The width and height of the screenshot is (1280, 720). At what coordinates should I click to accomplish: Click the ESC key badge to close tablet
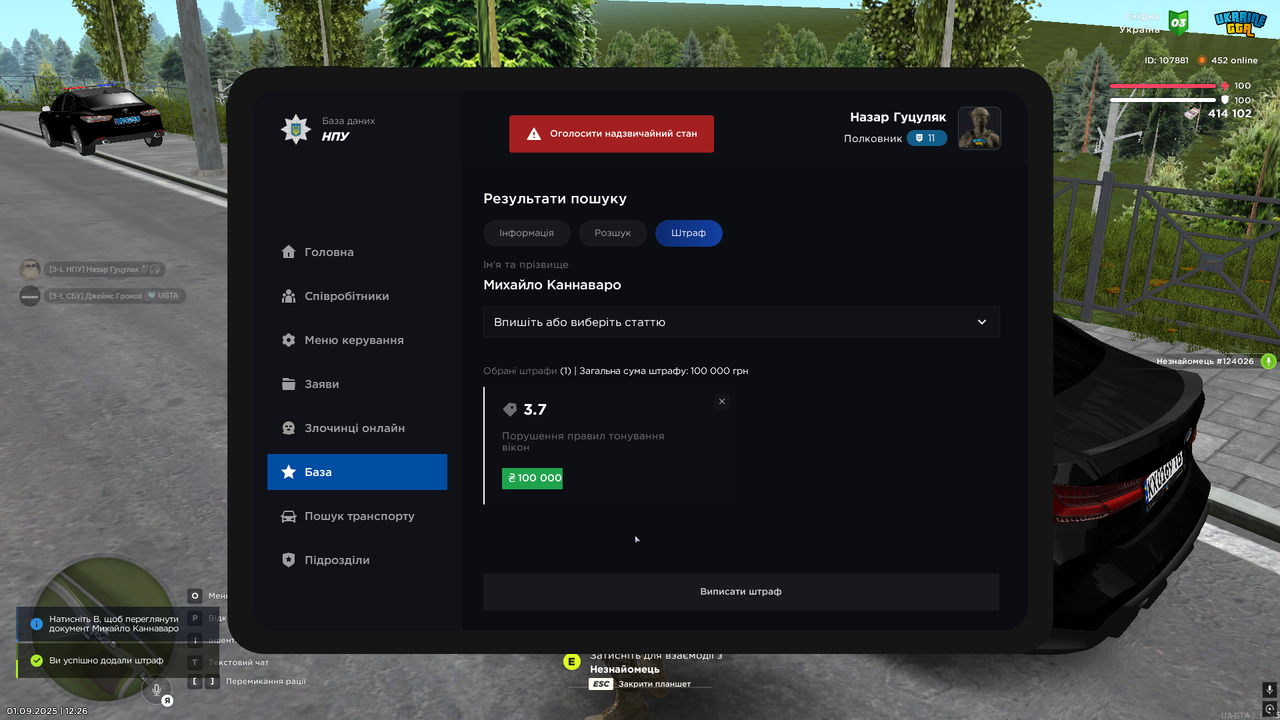point(601,684)
